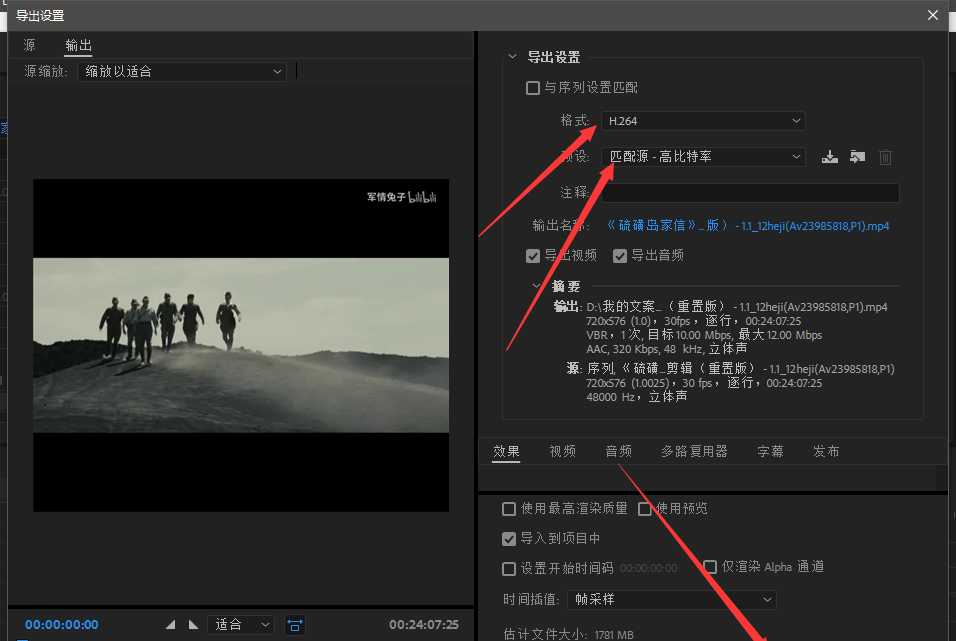Toggle the aspect ratio correction icon
The width and height of the screenshot is (956, 641).
point(295,624)
